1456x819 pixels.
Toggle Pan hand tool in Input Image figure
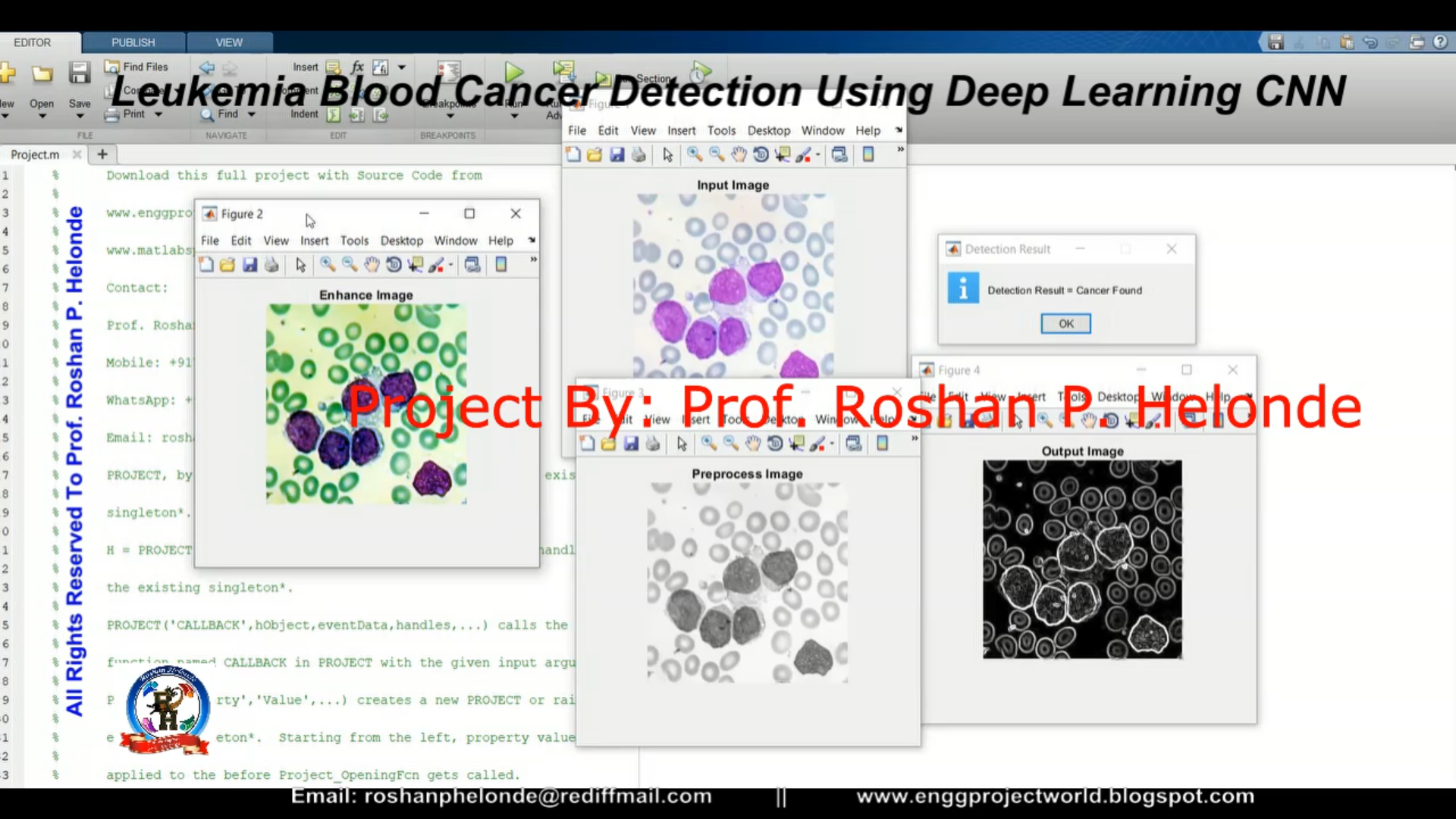coord(739,155)
